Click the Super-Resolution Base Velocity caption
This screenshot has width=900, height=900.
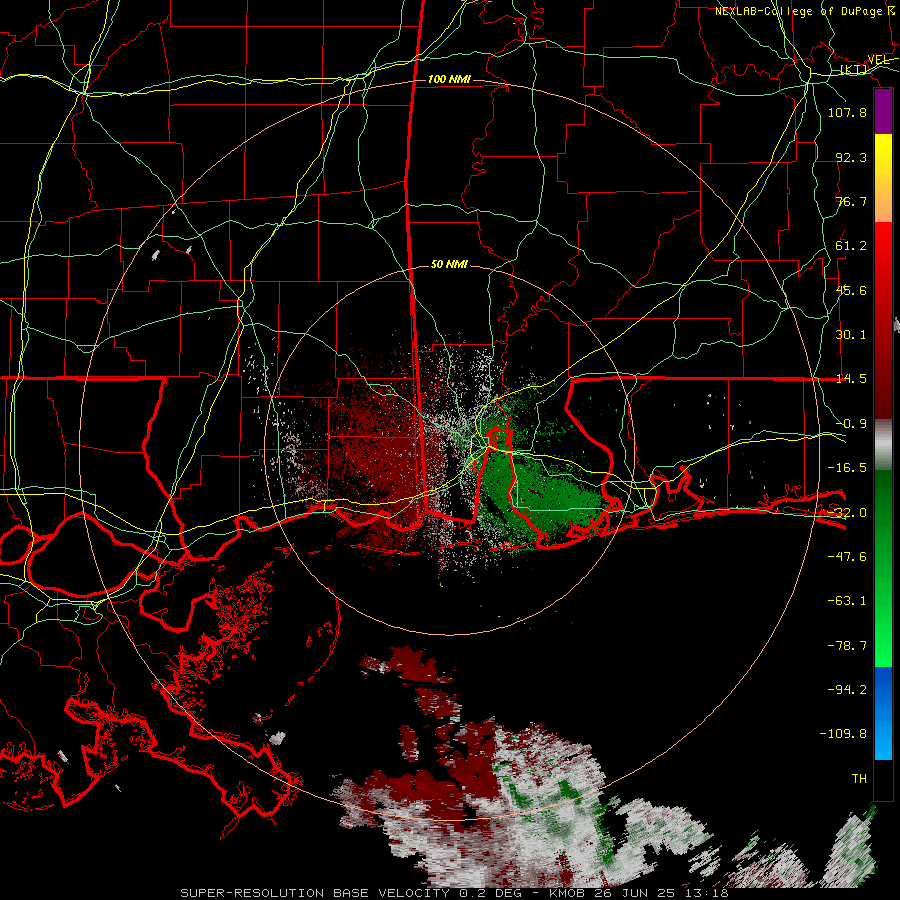point(454,893)
